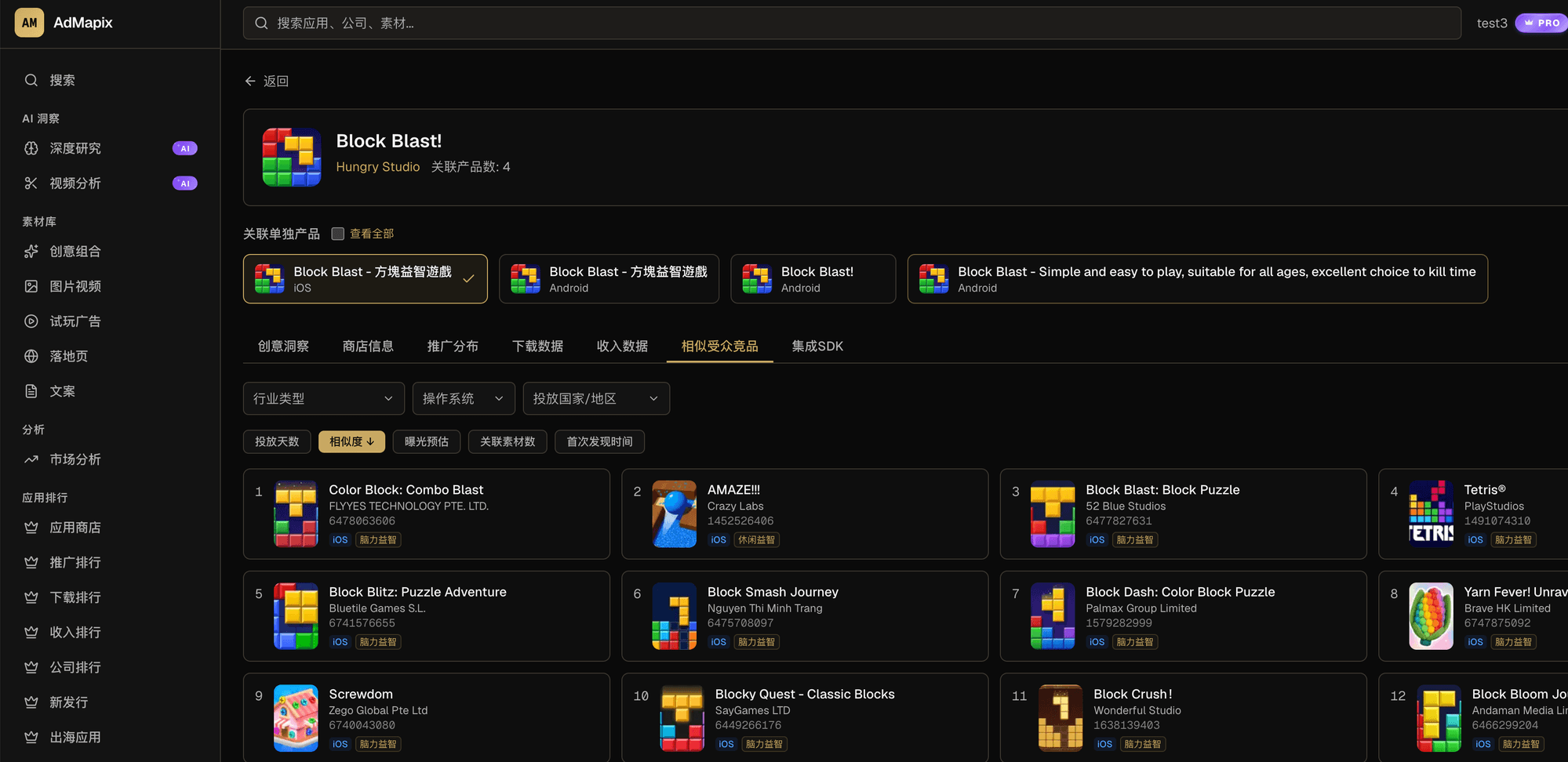
Task: Open 应用商店 ranking entry
Action: 110,528
